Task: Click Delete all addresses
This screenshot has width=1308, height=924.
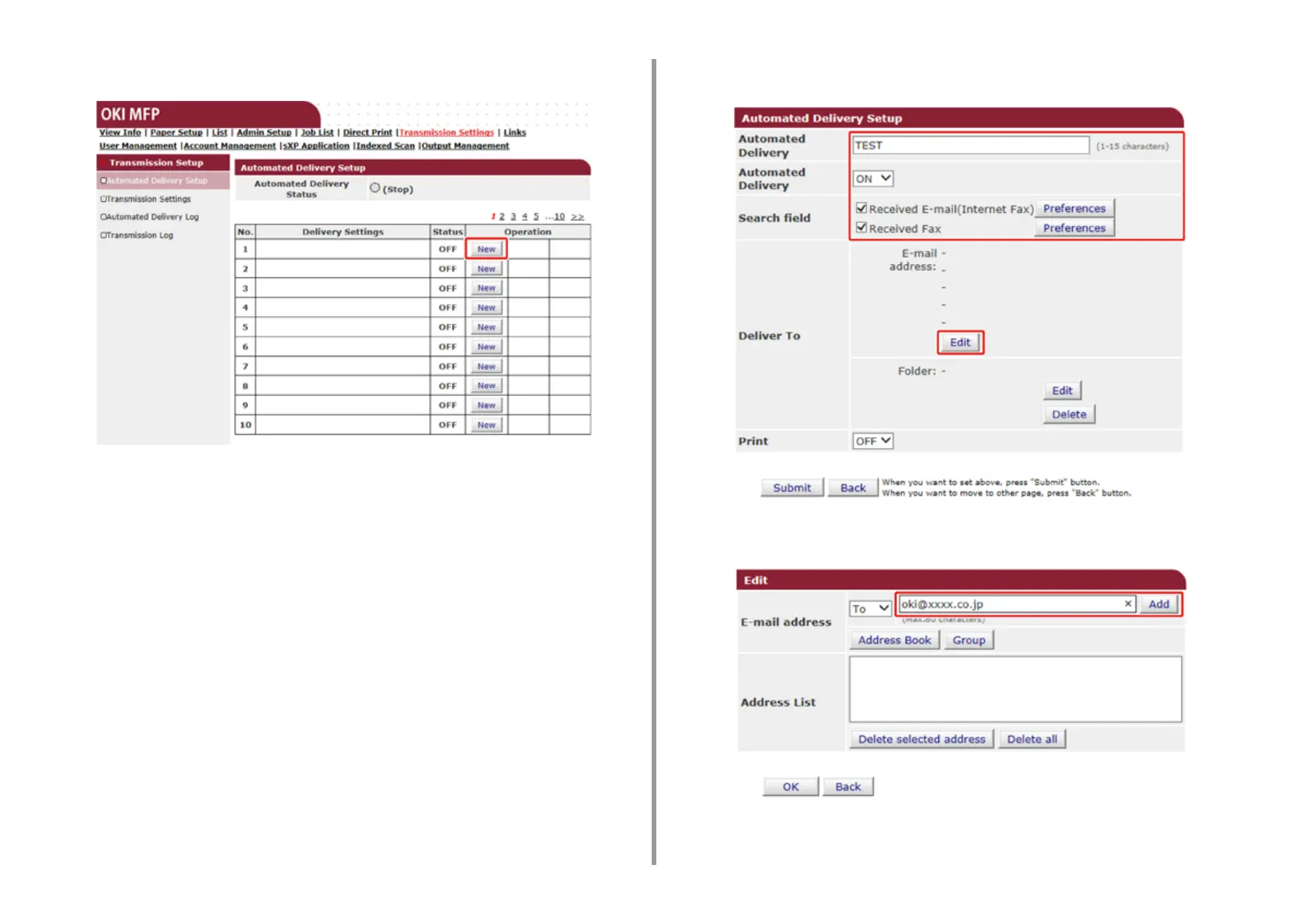Action: point(1032,739)
